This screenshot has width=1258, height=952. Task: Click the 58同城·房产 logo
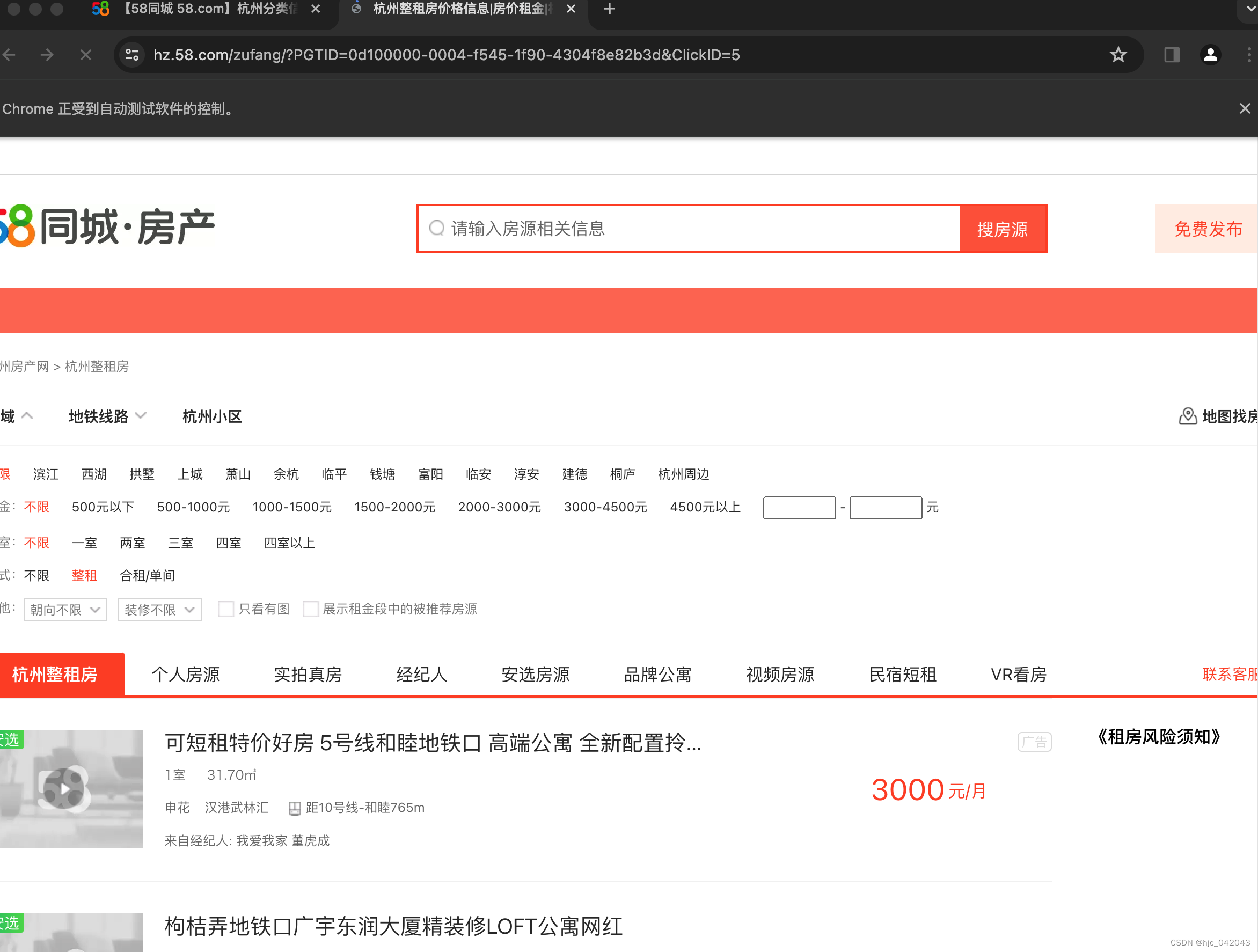[107, 226]
